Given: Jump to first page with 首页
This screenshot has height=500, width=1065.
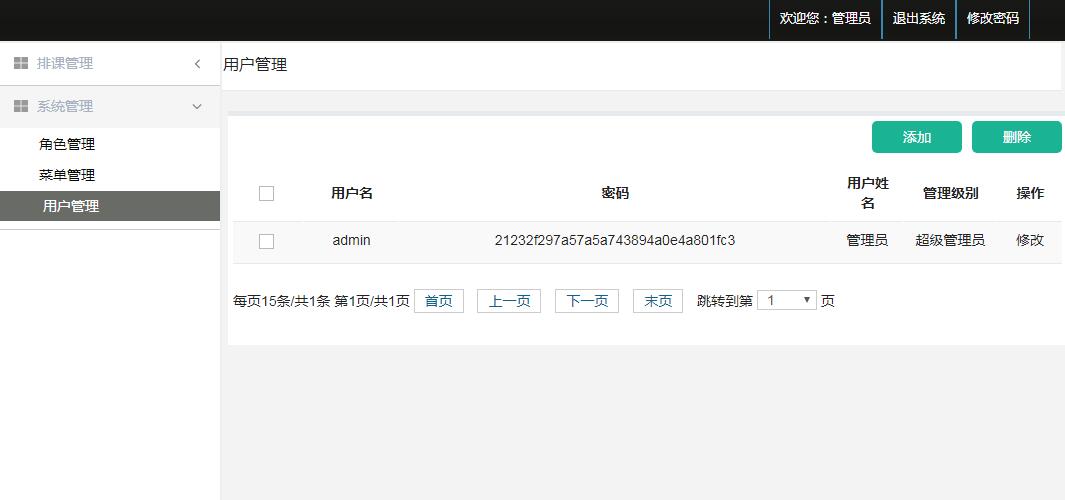Looking at the screenshot, I should click(x=439, y=301).
